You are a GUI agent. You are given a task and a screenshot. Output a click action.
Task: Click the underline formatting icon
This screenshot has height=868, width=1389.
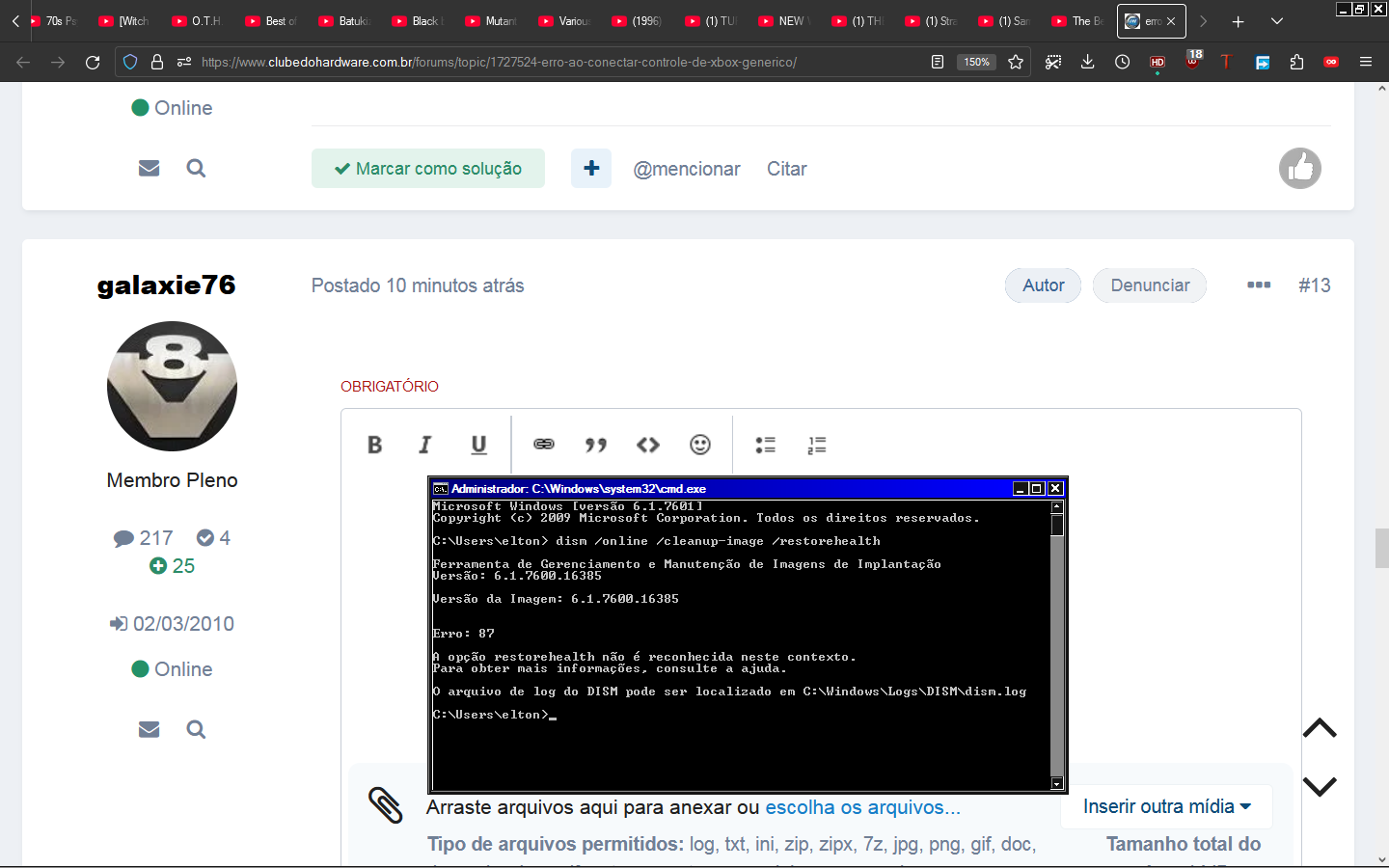pos(478,445)
